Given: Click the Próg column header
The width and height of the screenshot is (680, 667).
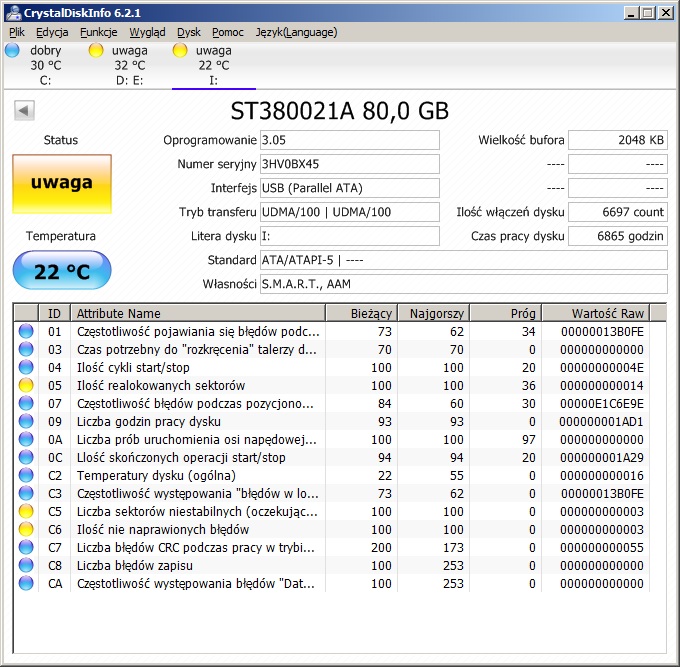Looking at the screenshot, I should [505, 313].
